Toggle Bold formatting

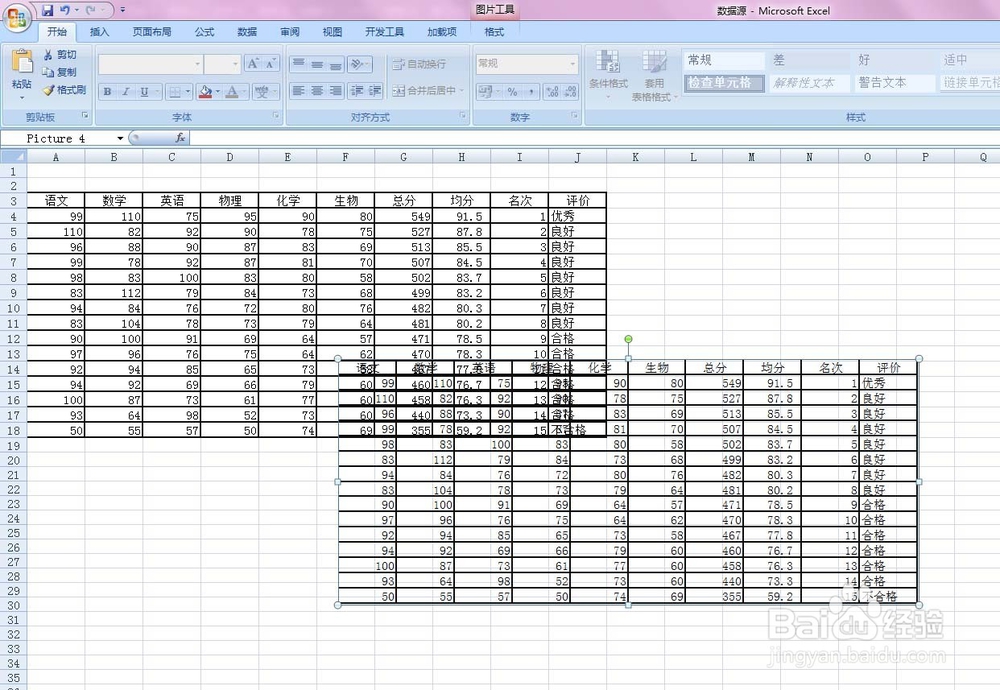click(x=106, y=91)
